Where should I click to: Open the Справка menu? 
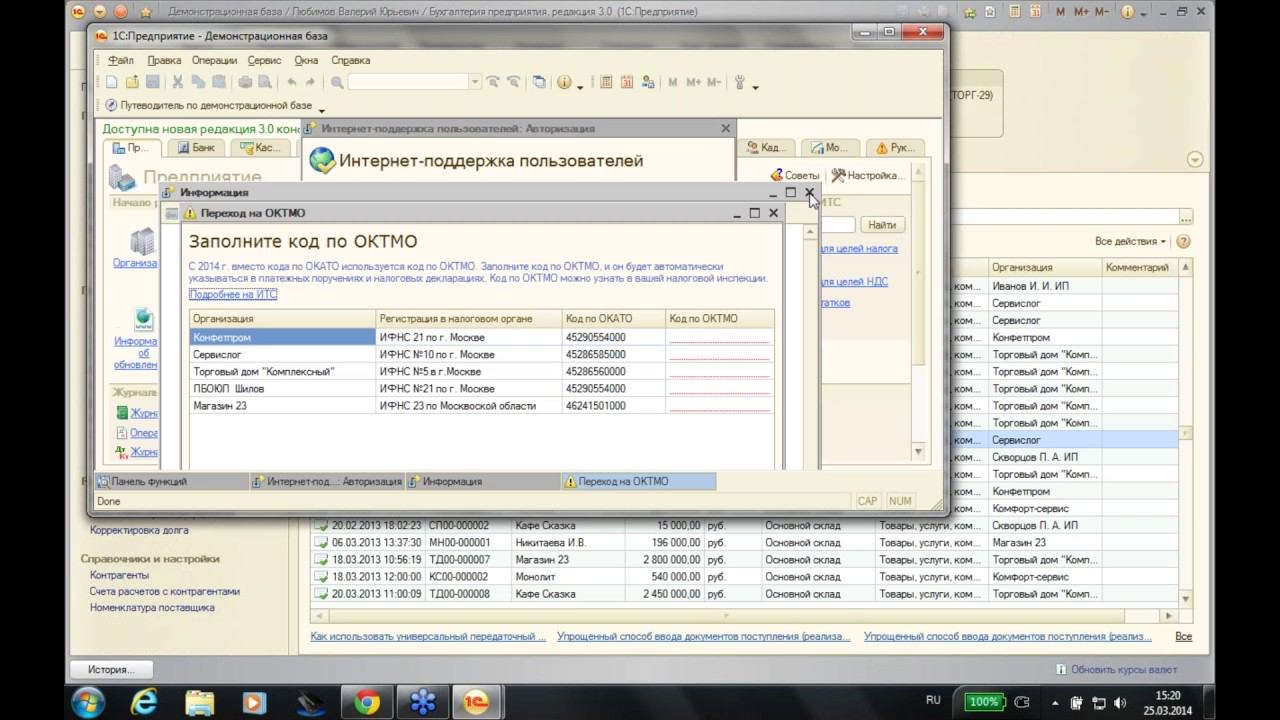pyautogui.click(x=350, y=60)
